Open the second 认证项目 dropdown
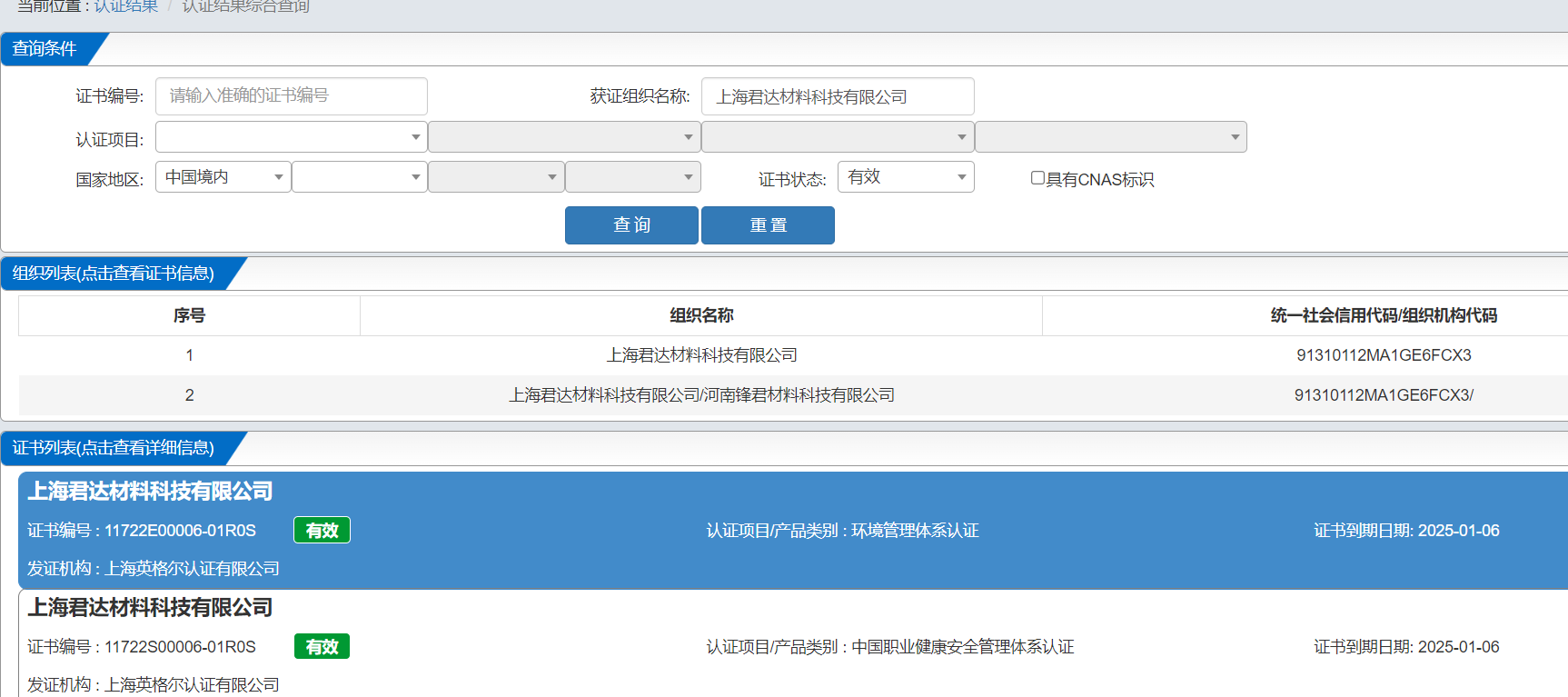The image size is (1568, 697). (x=564, y=137)
